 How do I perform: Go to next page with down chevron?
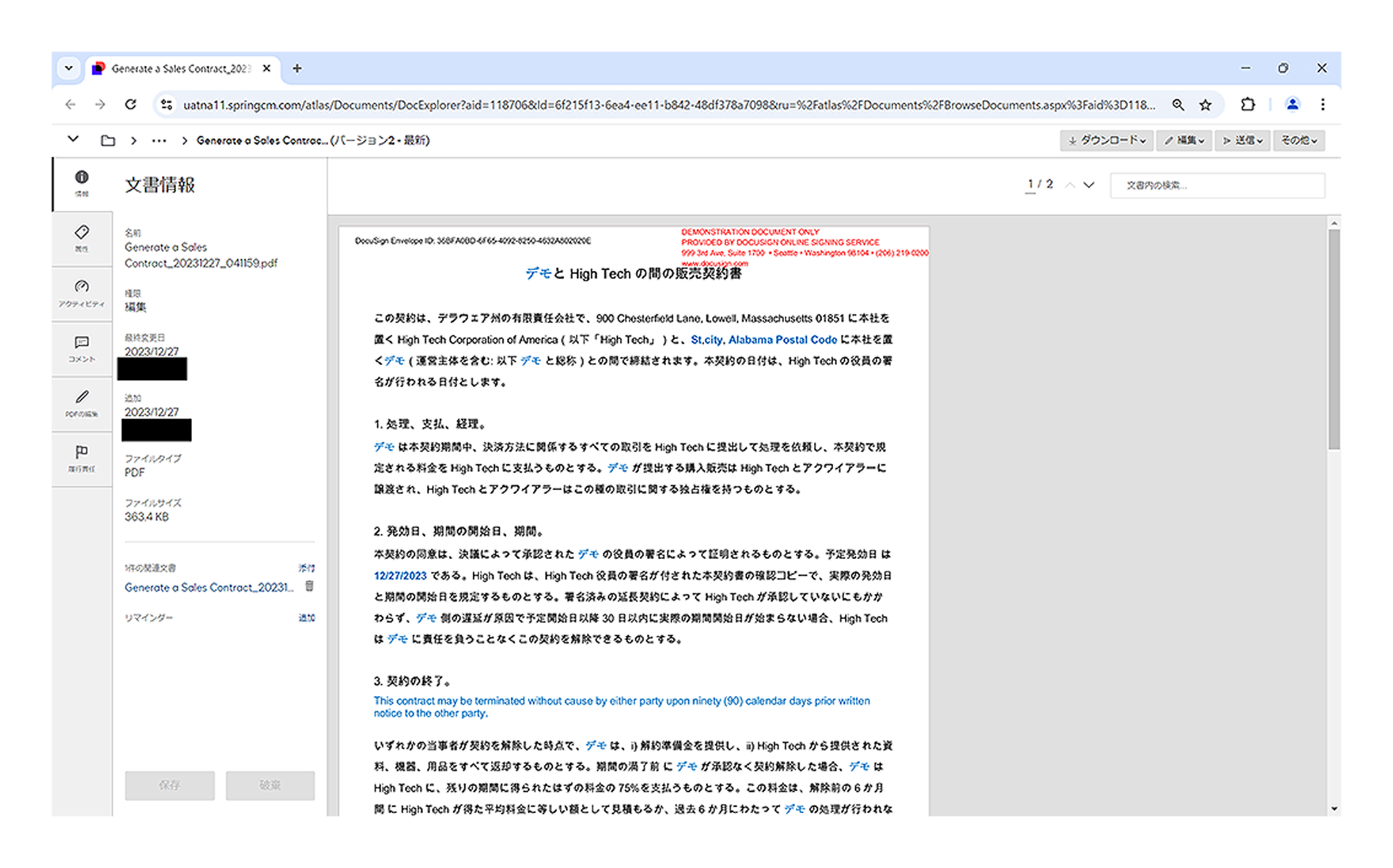coord(1089,185)
